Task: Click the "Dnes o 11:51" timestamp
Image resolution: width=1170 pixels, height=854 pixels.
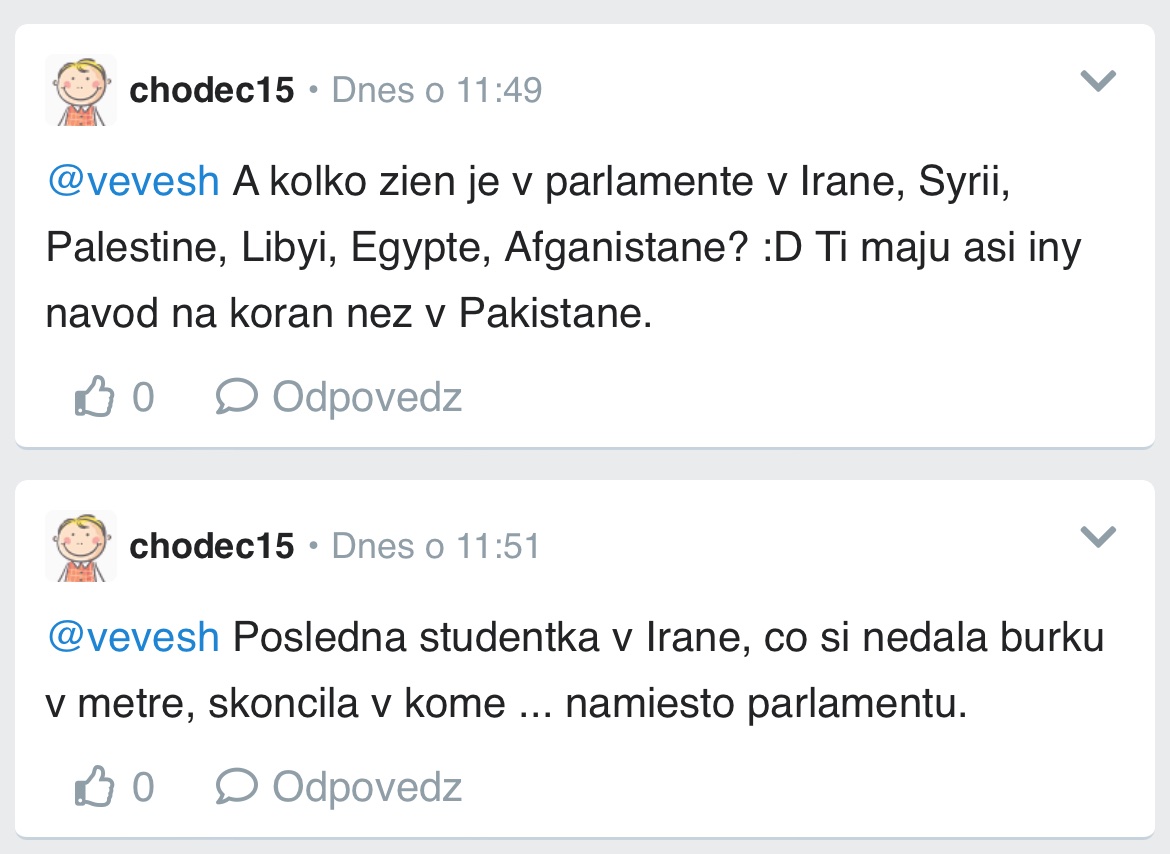Action: pyautogui.click(x=436, y=546)
